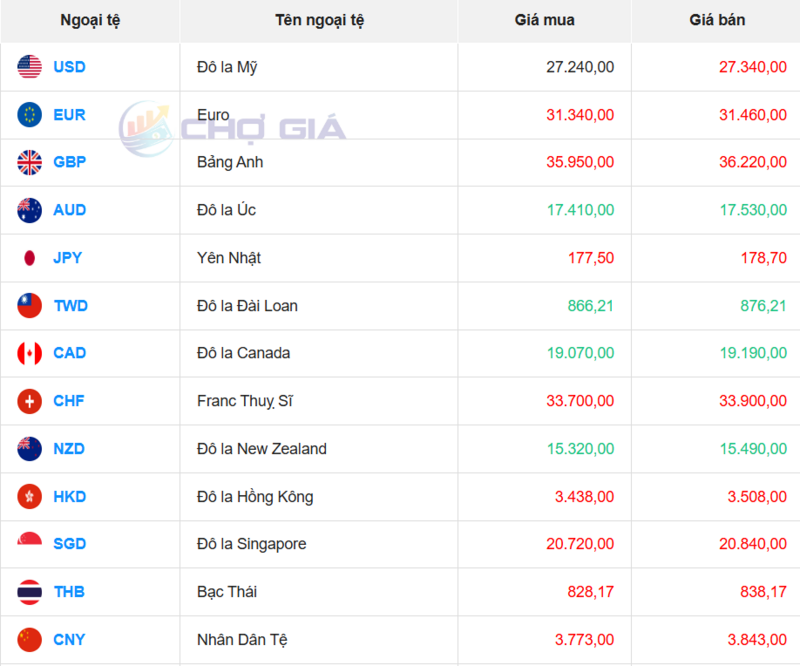The width and height of the screenshot is (800, 666).
Task: Open the EUR currency link
Action: click(x=69, y=115)
